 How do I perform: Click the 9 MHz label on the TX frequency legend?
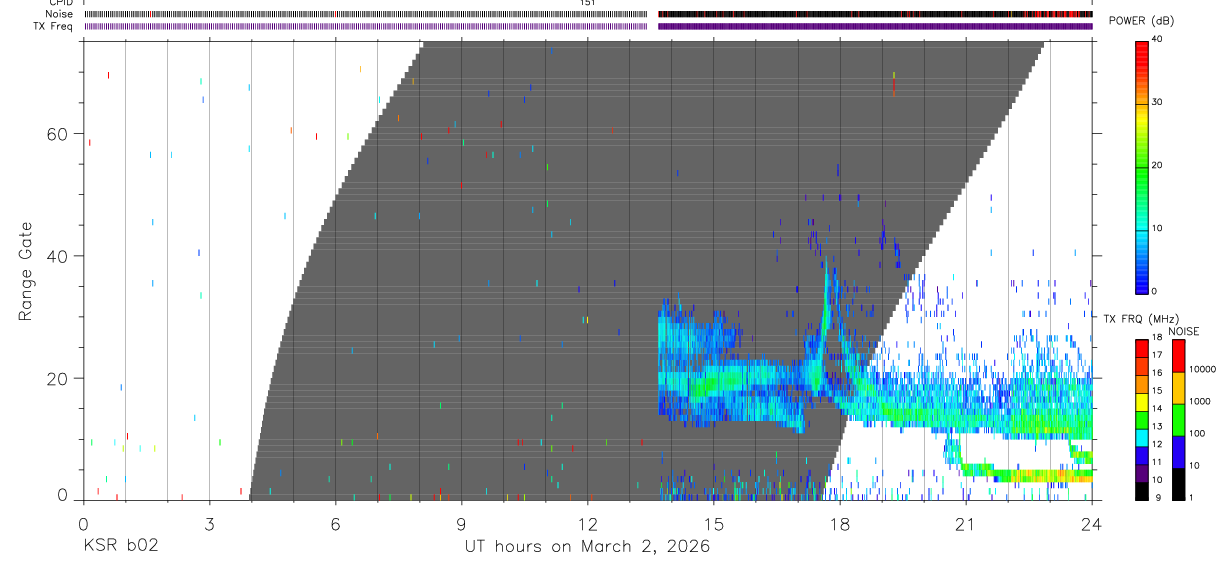tap(1158, 498)
